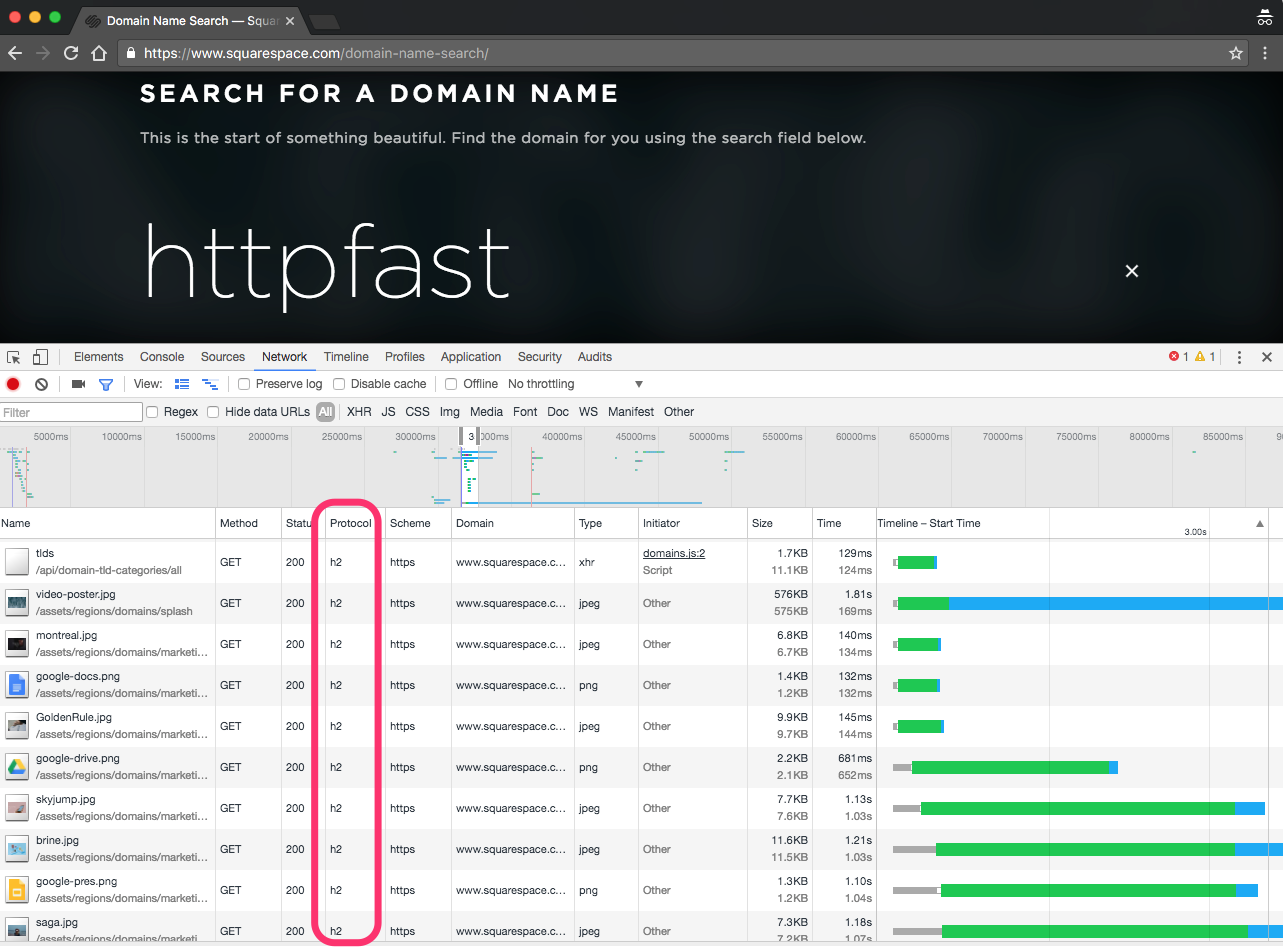Go to home via house icon
Image resolution: width=1283 pixels, height=947 pixels.
tap(99, 53)
